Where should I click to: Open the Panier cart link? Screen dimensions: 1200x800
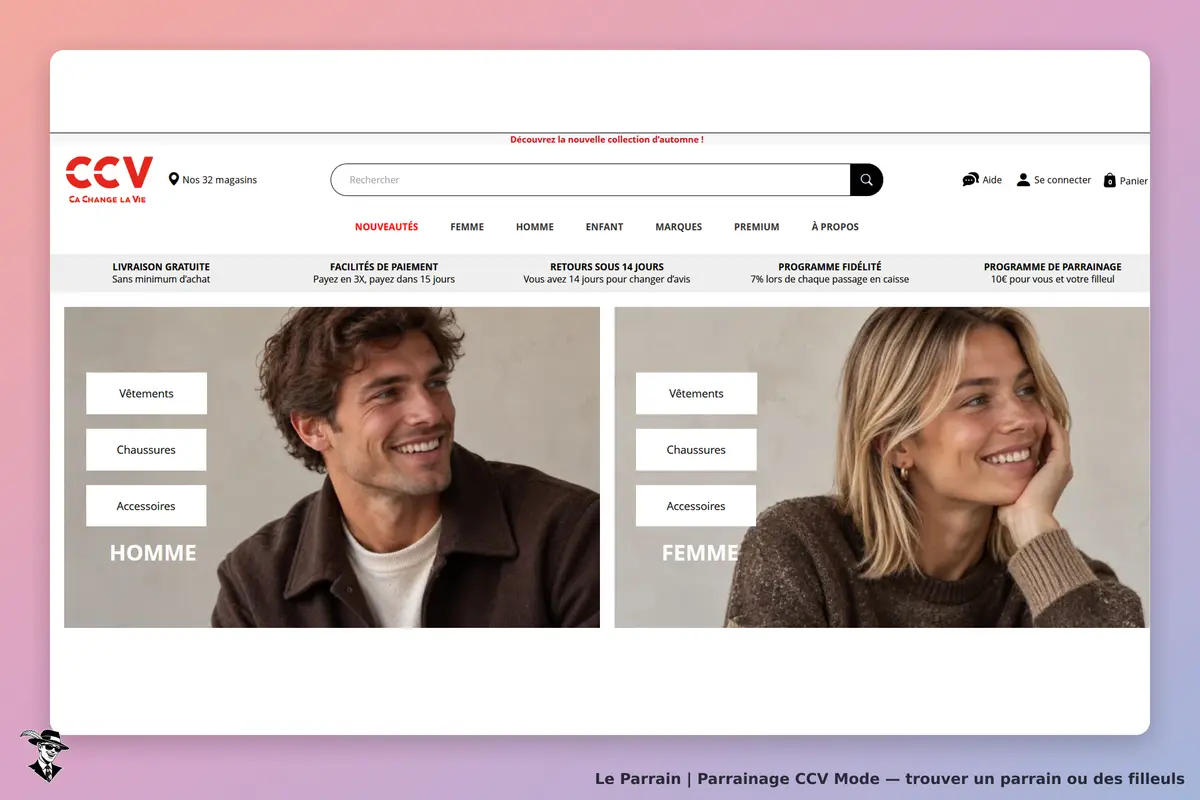click(1126, 181)
